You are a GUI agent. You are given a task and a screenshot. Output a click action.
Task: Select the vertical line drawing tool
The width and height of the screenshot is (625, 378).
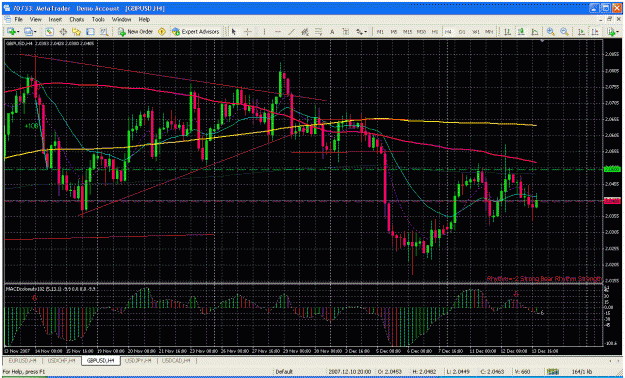coord(264,32)
